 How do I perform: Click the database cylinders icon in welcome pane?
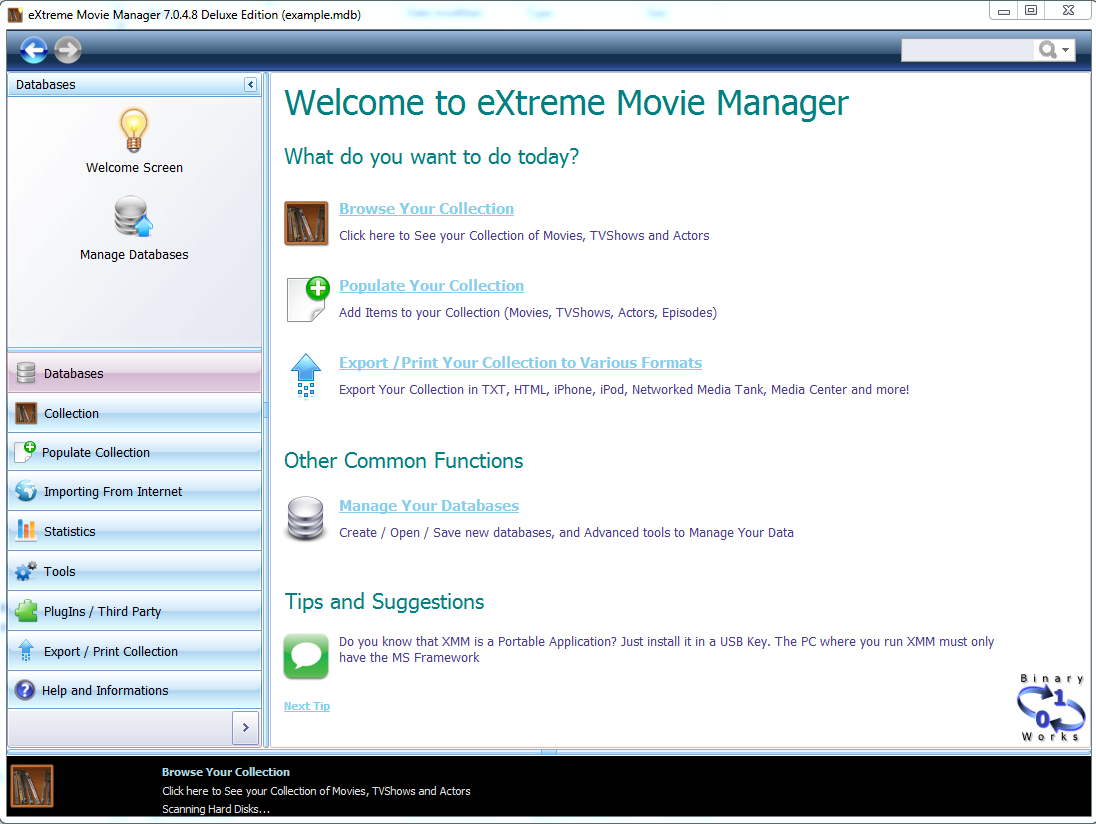click(305, 518)
